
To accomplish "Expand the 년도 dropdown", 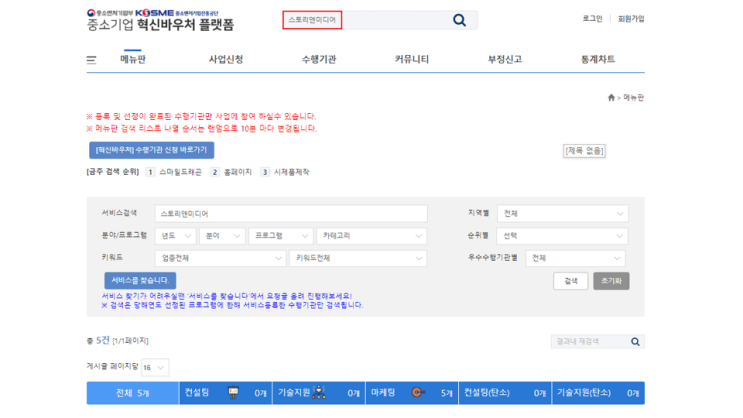I will [x=175, y=236].
